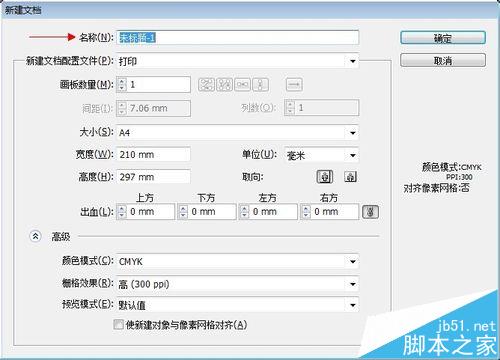The image size is (500, 360).
Task: Click the 左方 bleed stepper arrows
Action: click(x=244, y=212)
